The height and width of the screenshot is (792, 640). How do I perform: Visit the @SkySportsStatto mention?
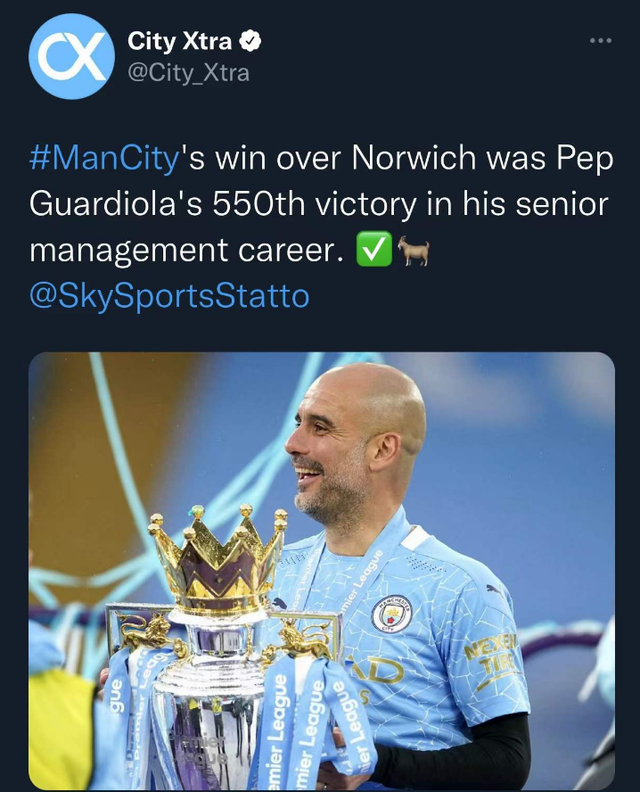169,296
